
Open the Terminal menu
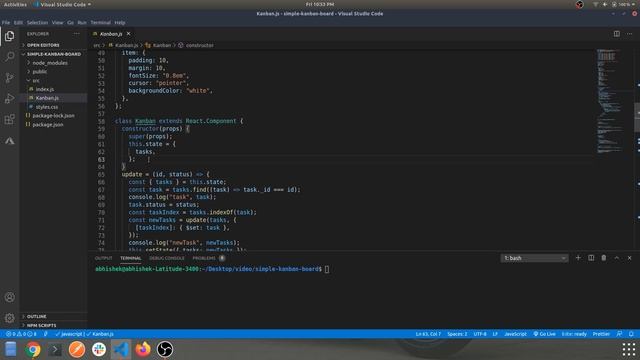100,22
